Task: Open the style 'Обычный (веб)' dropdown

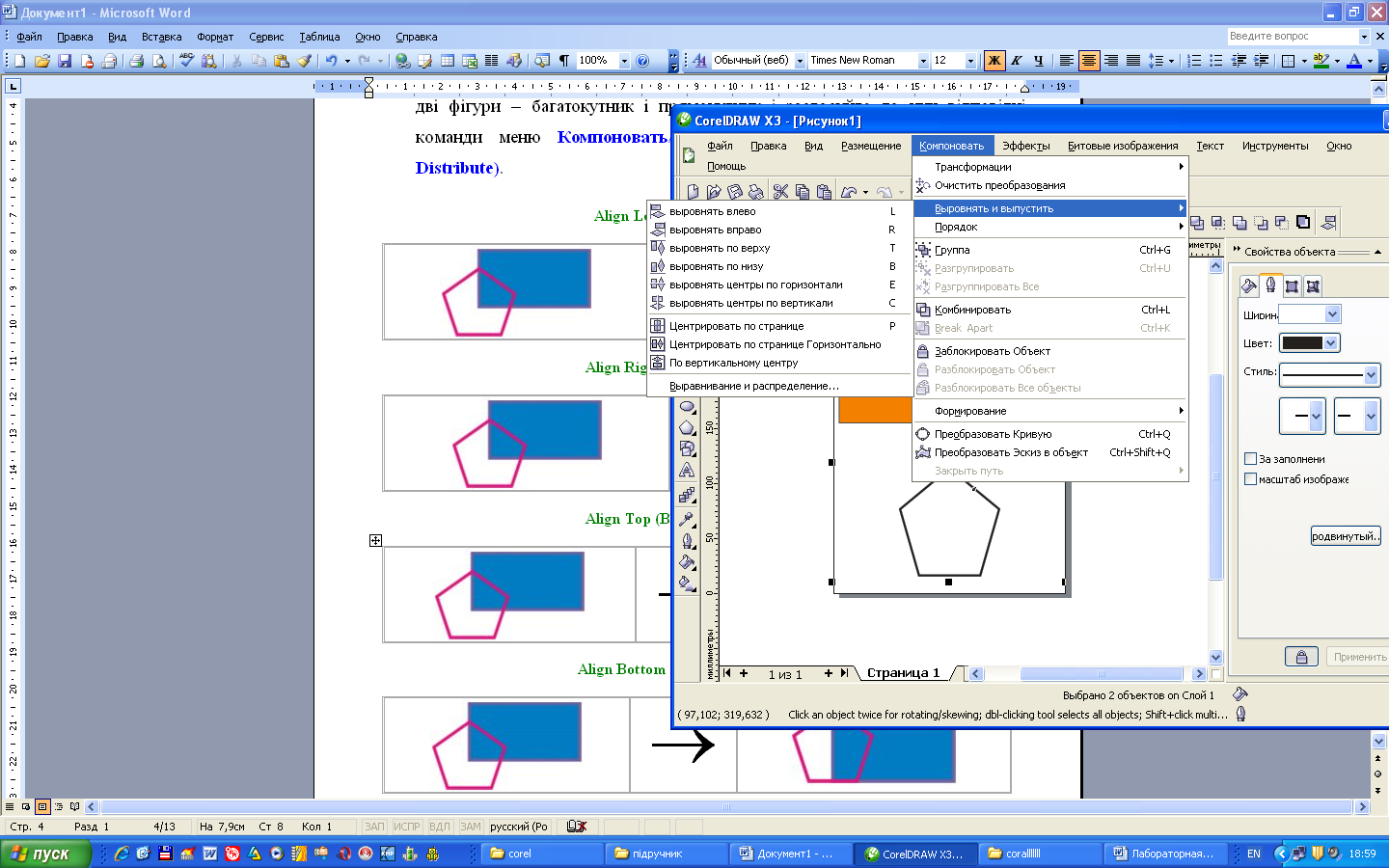Action: point(800,61)
